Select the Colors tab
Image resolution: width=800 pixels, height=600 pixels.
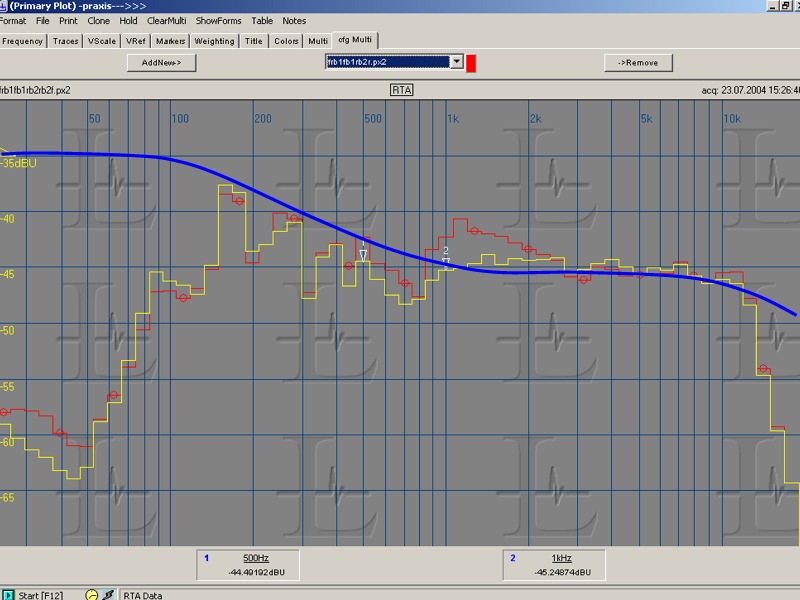[286, 41]
